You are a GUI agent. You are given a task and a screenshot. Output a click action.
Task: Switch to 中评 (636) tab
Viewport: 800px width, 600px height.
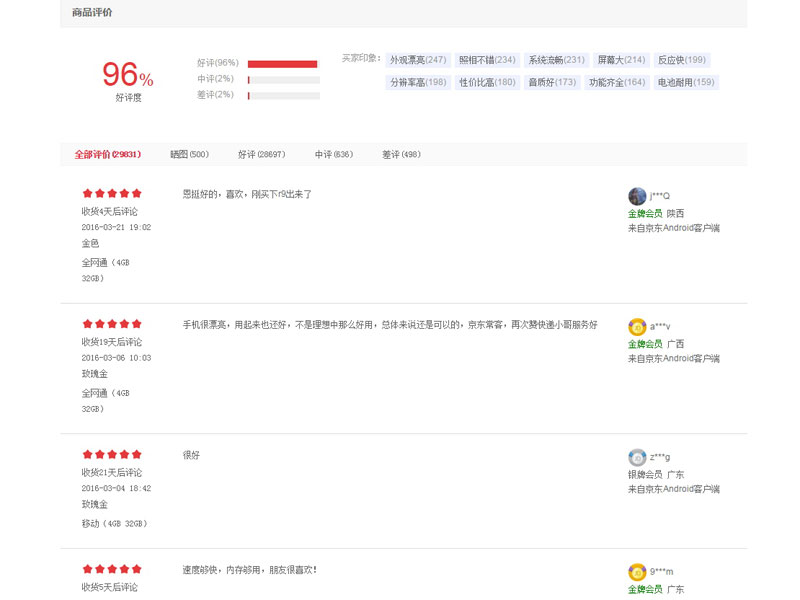point(334,155)
